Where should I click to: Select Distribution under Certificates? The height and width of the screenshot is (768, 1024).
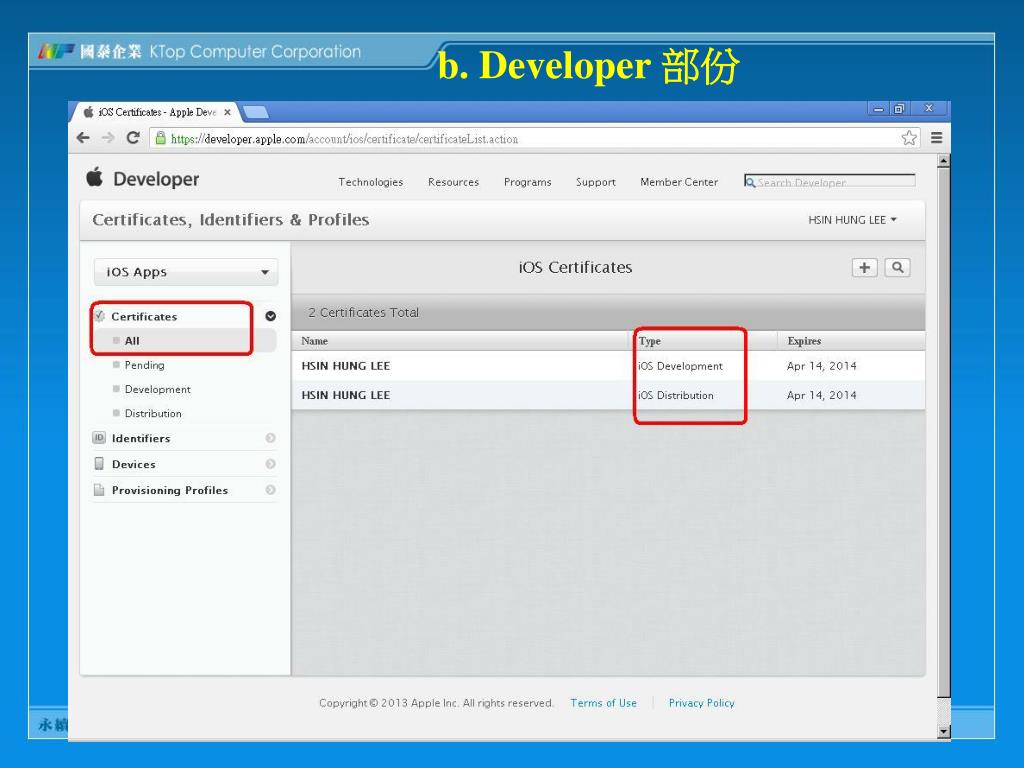click(153, 413)
